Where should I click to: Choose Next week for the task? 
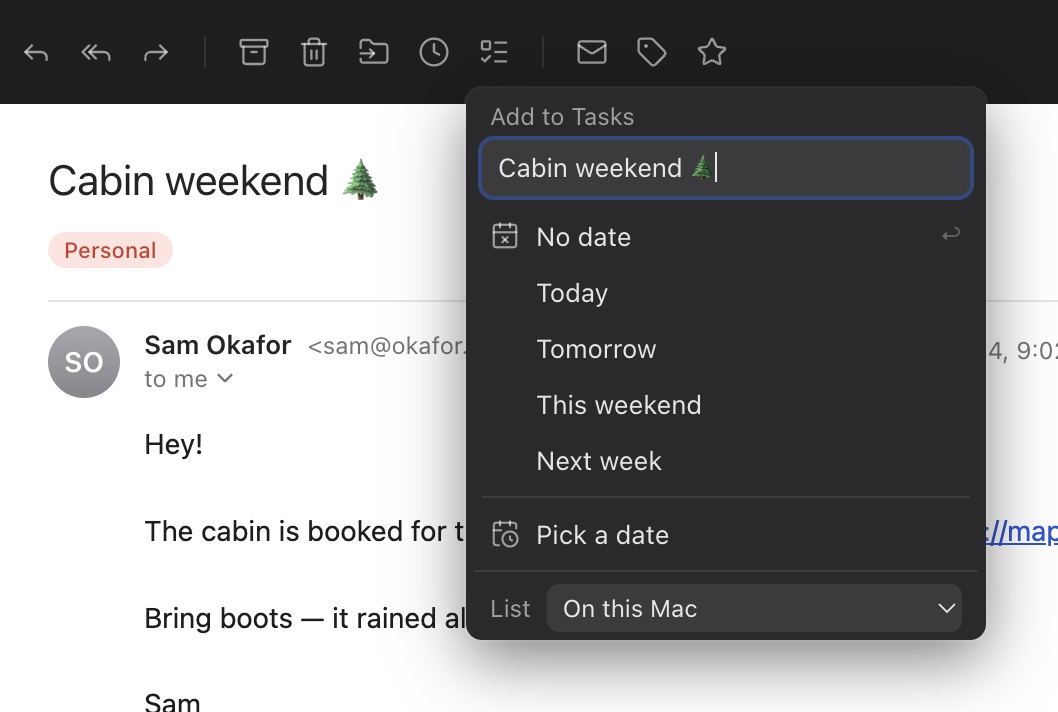726,461
